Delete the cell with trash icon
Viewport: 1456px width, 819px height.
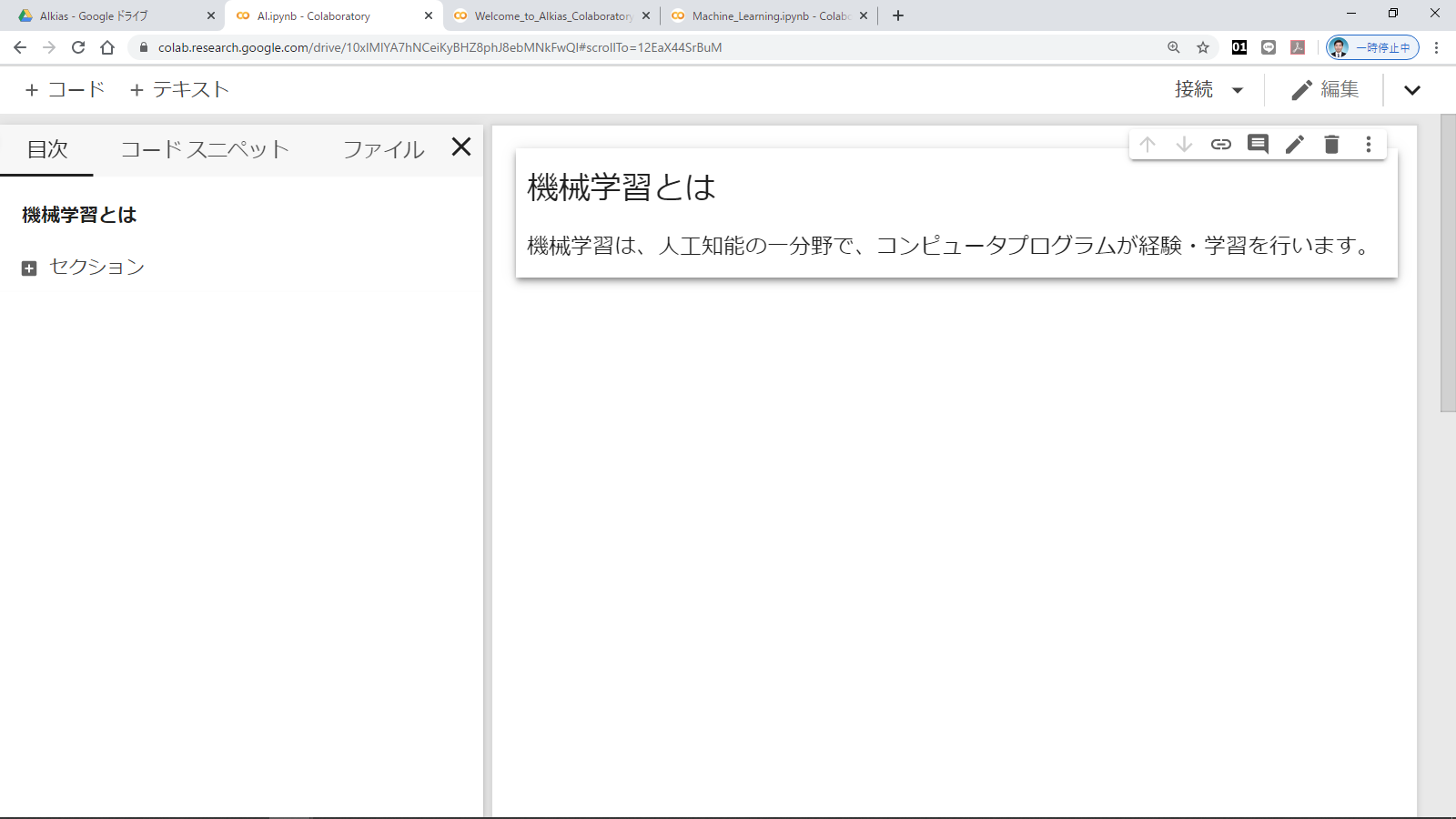(1331, 145)
